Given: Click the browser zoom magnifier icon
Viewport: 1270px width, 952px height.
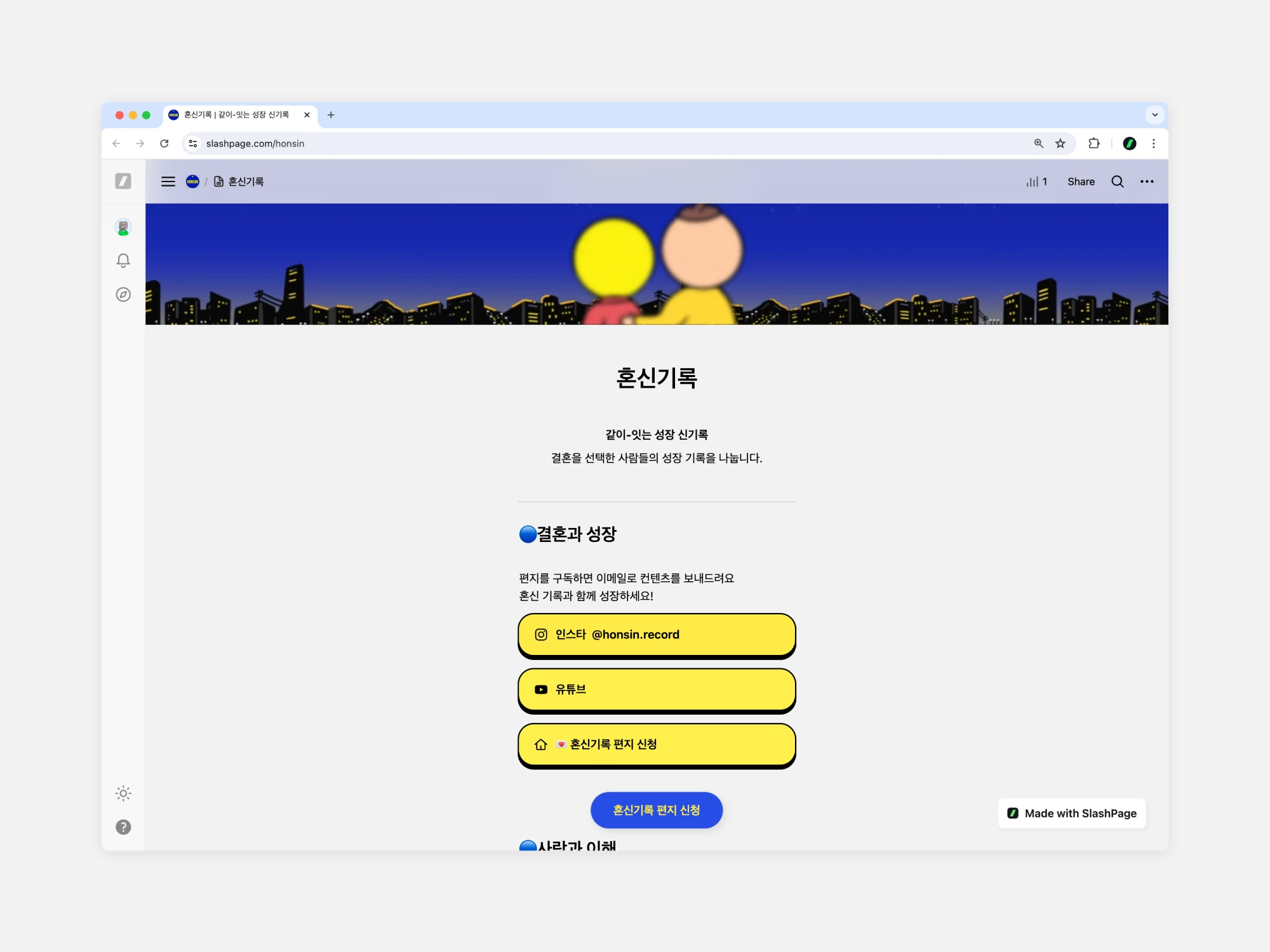Looking at the screenshot, I should 1039,143.
